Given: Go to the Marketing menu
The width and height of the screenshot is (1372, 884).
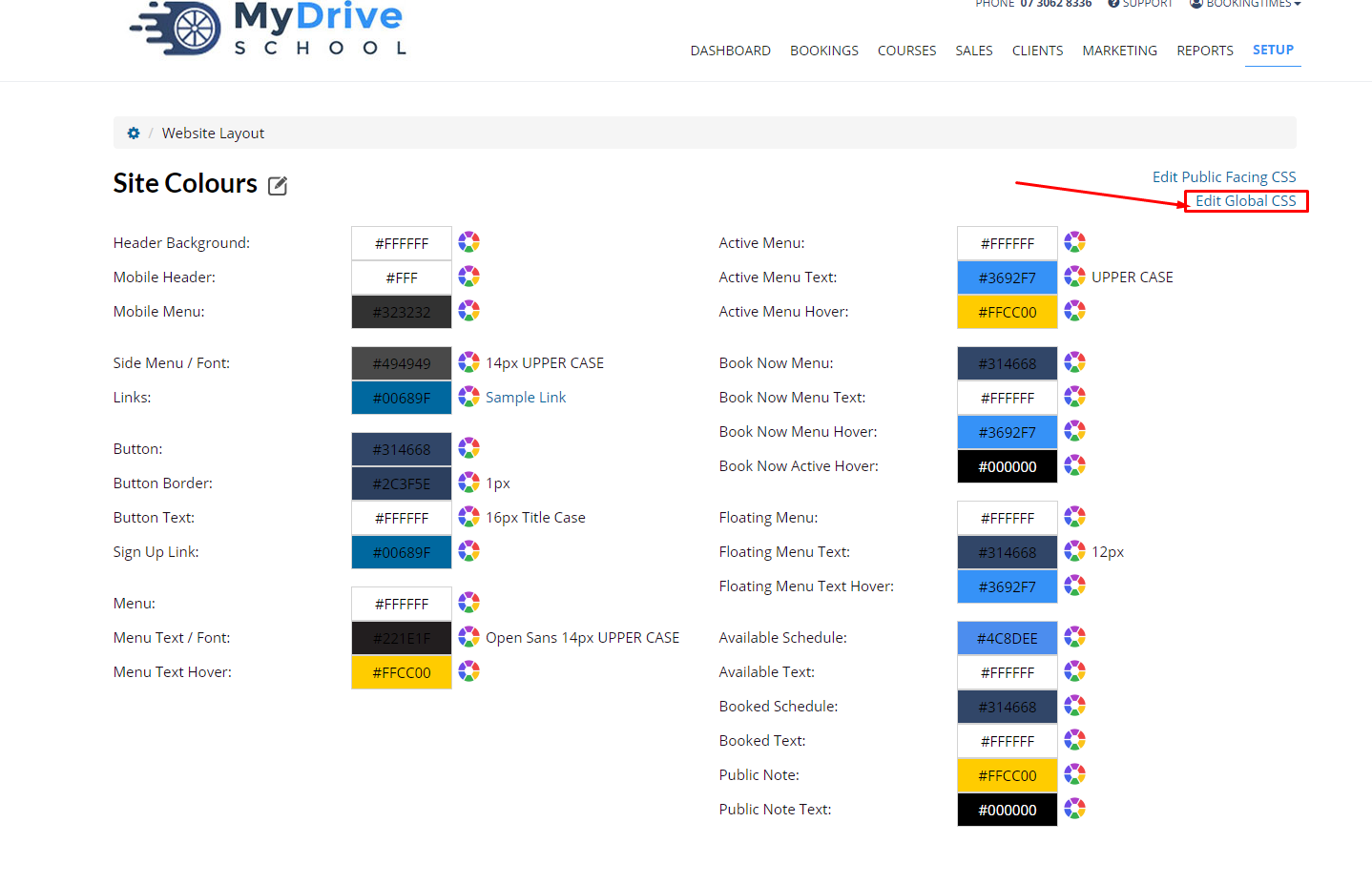Looking at the screenshot, I should [1120, 51].
